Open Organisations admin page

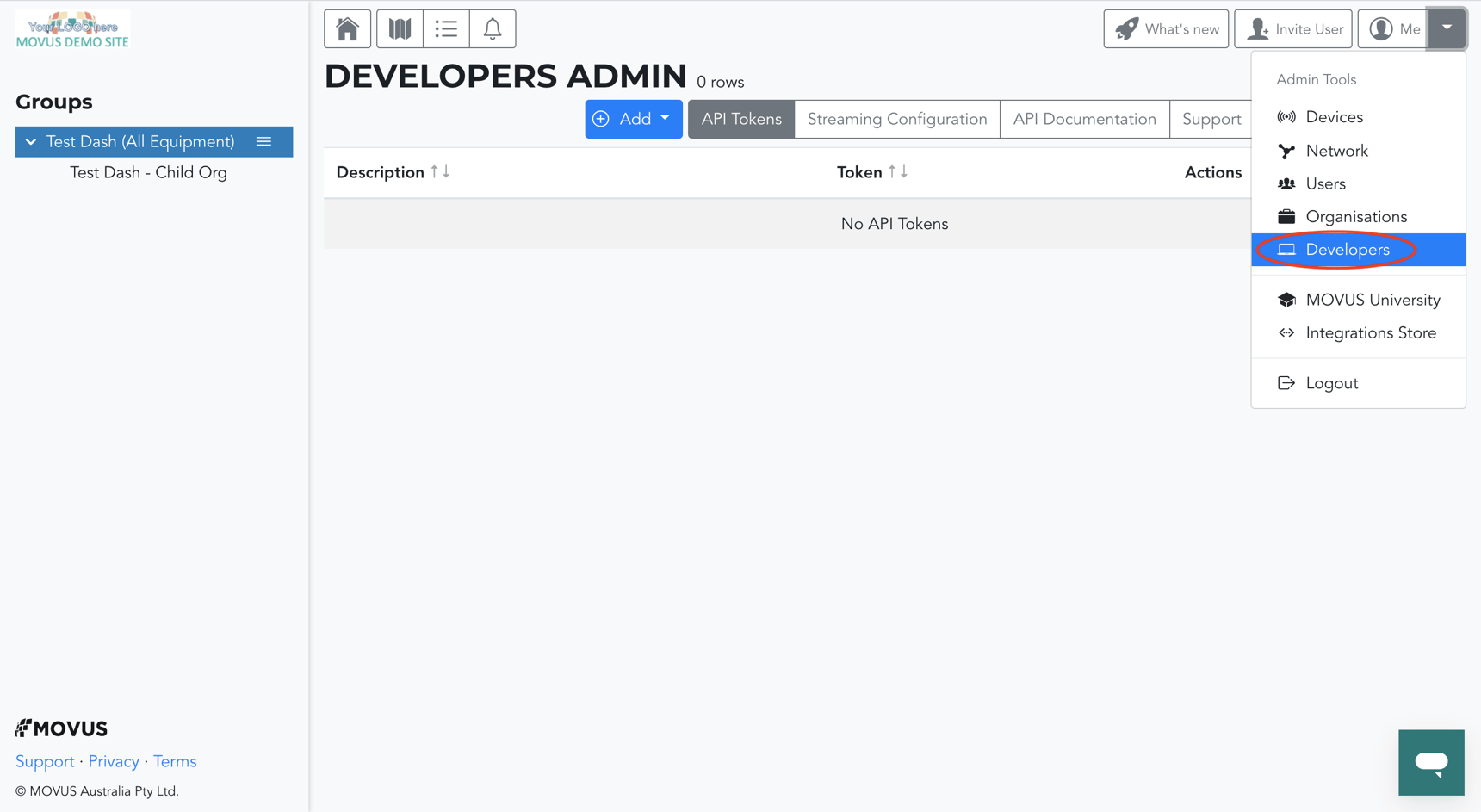(1355, 216)
